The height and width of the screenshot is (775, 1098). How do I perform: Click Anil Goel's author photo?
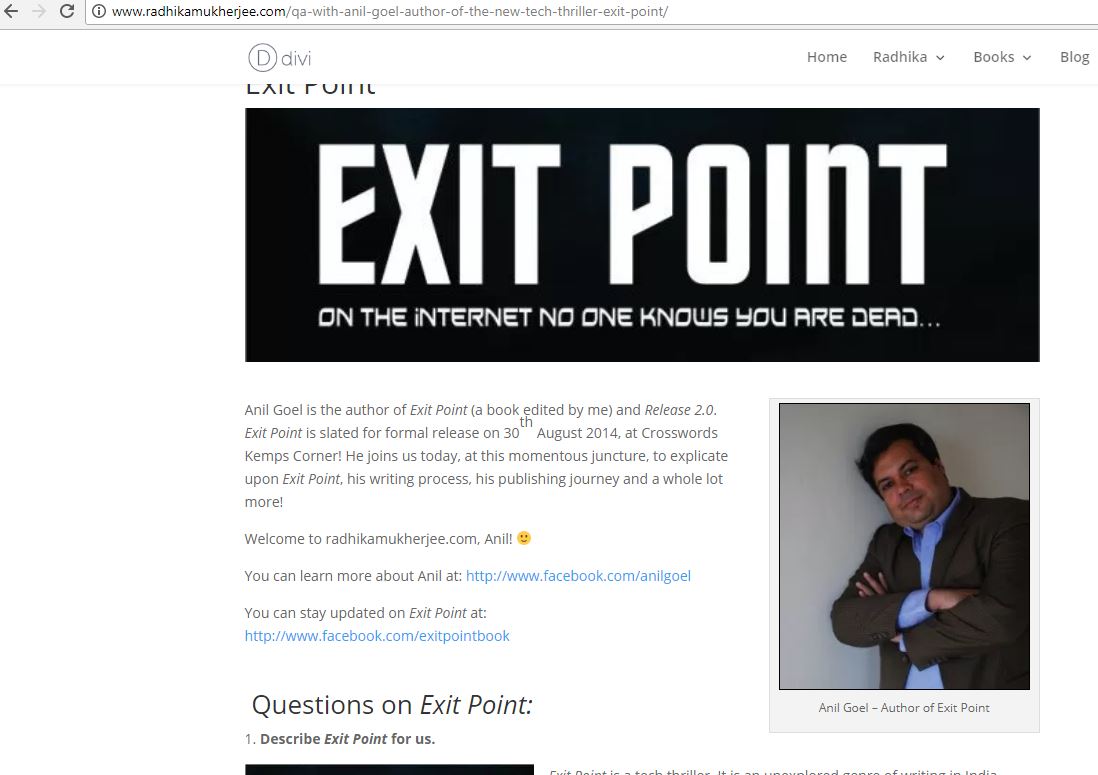pyautogui.click(x=904, y=546)
